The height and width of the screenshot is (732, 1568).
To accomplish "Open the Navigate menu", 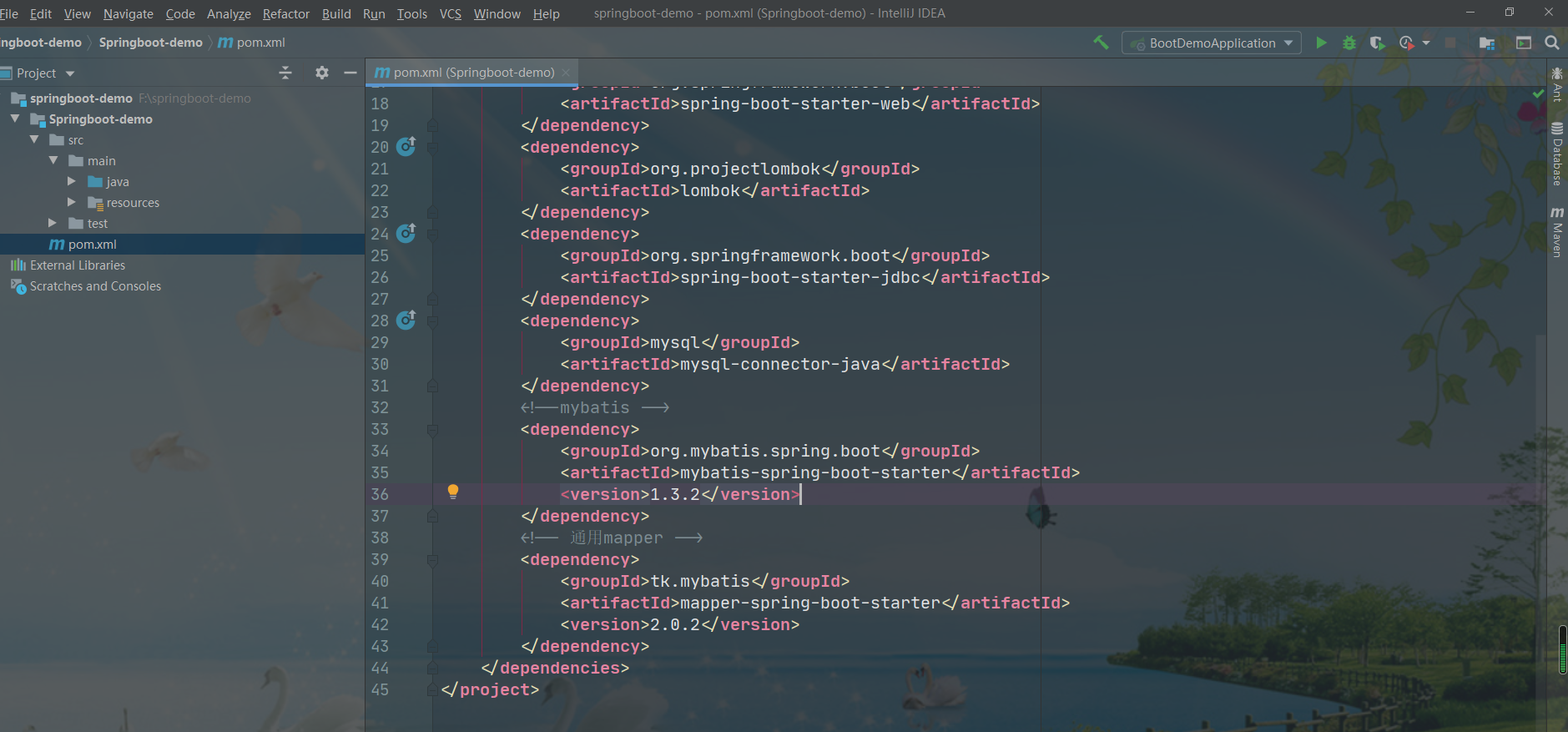I will 129,13.
